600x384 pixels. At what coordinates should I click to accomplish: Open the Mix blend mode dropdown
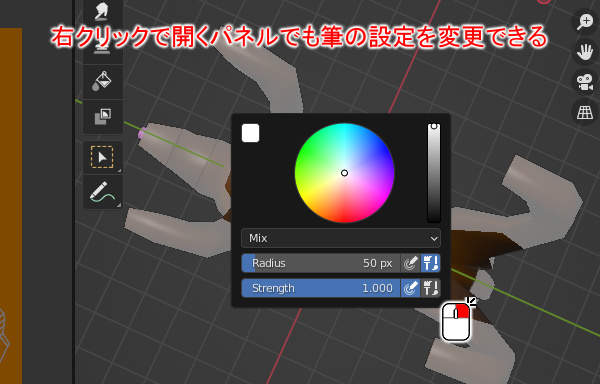tap(341, 238)
